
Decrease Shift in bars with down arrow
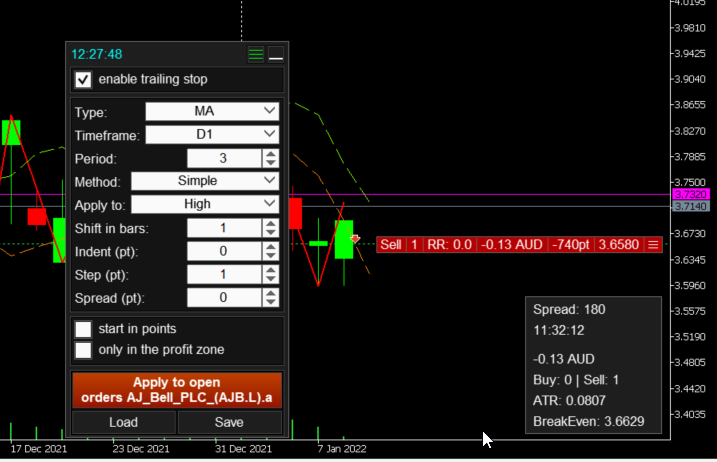coord(271,232)
